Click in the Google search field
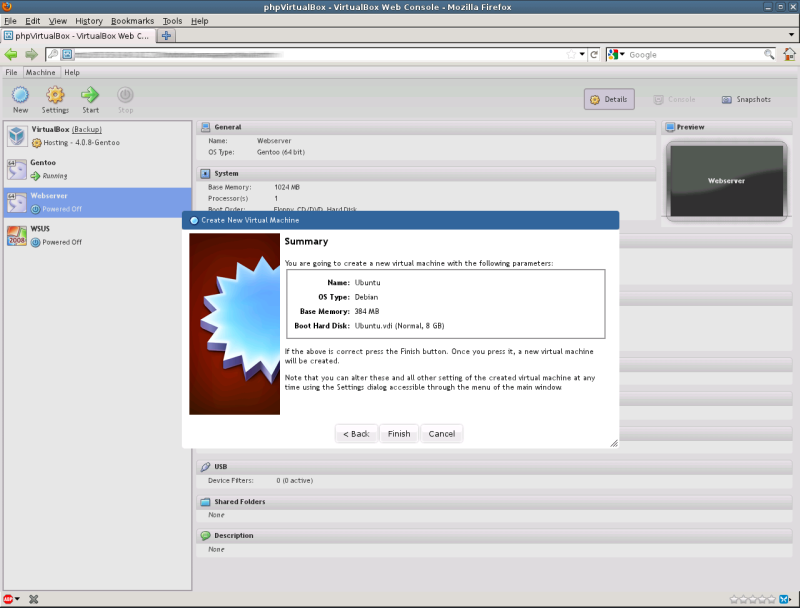This screenshot has height=608, width=800. pos(695,55)
